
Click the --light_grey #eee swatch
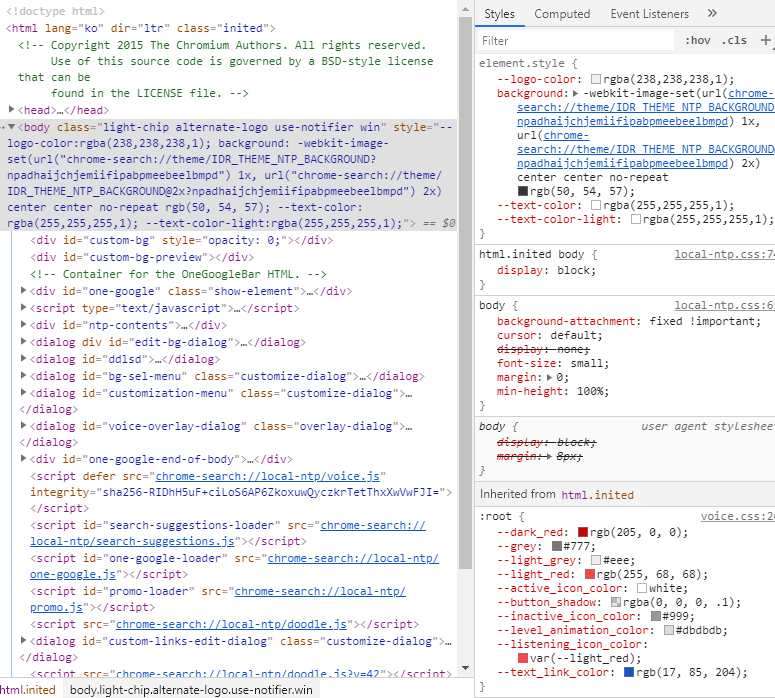pos(596,560)
